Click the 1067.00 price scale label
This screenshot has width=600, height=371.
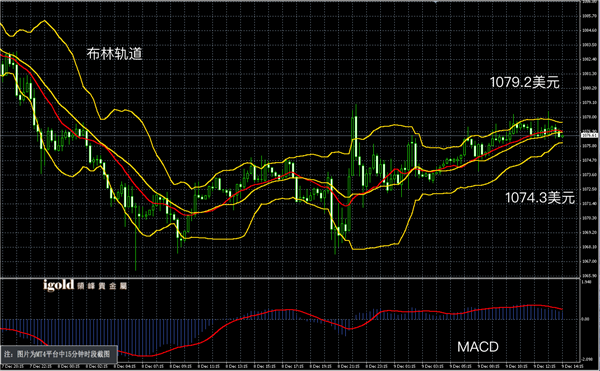click(x=589, y=261)
